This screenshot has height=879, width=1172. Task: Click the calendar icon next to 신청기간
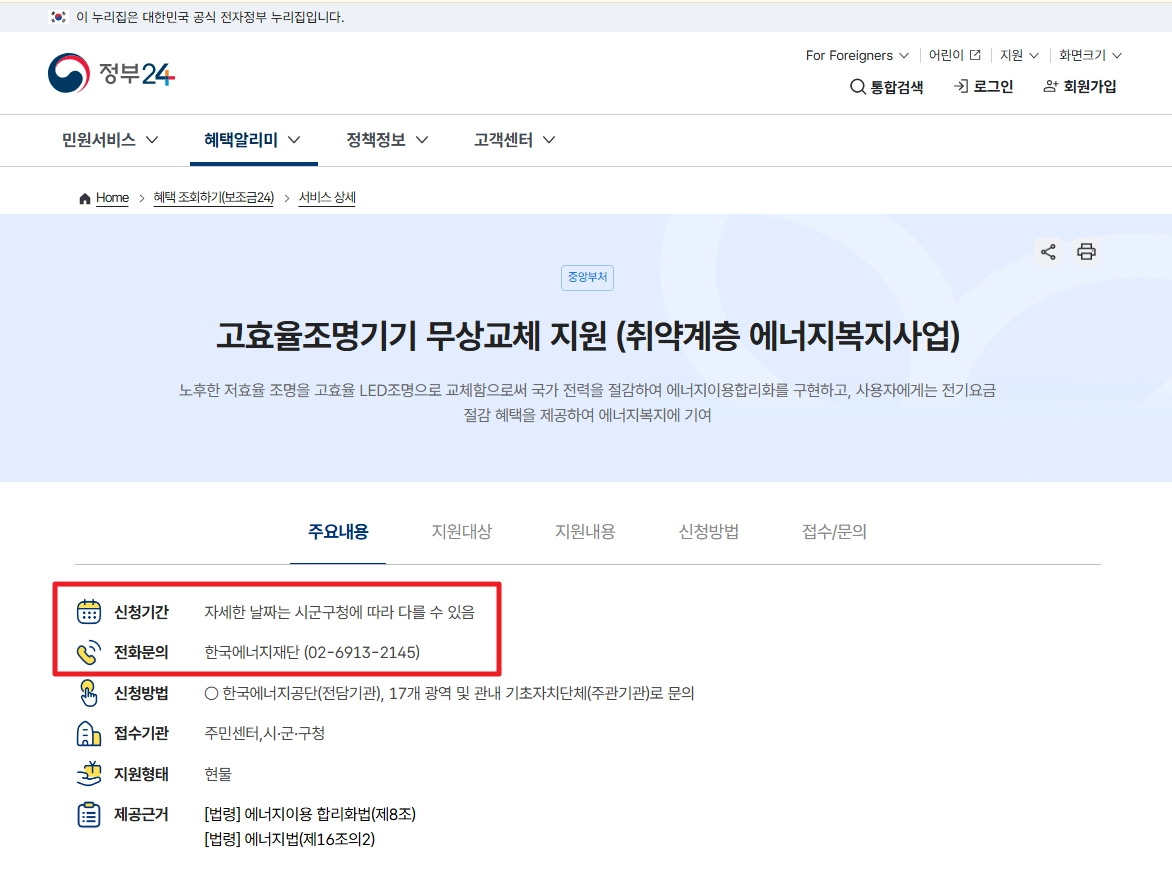(89, 611)
